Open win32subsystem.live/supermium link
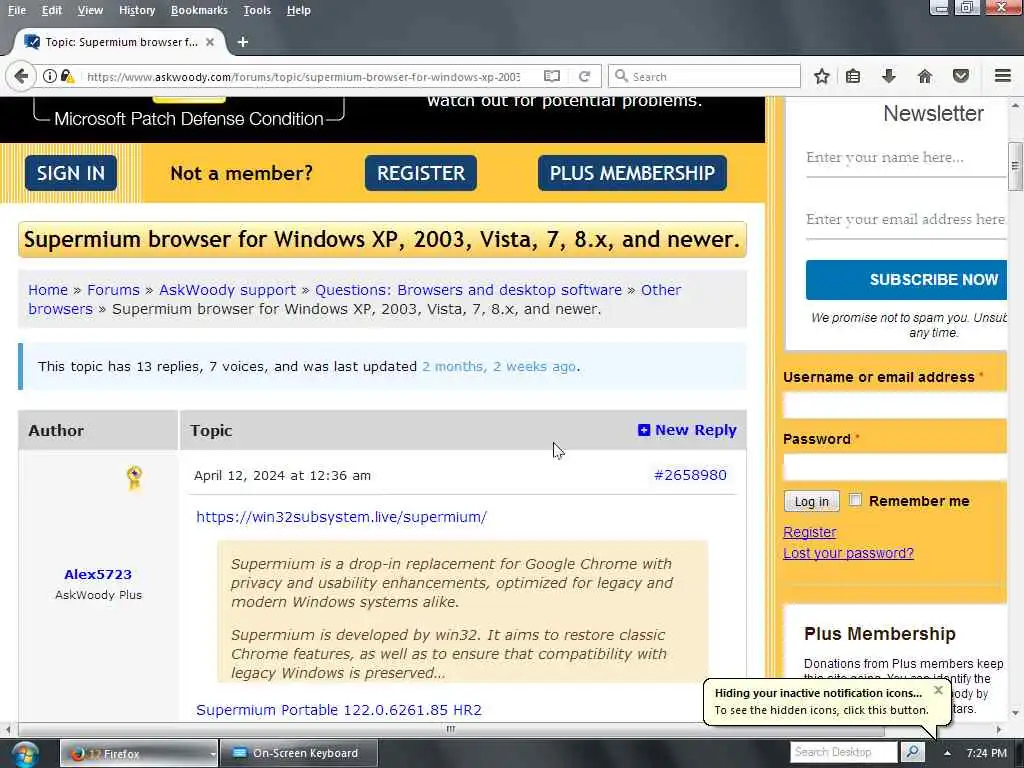Image resolution: width=1024 pixels, height=768 pixels. [342, 517]
